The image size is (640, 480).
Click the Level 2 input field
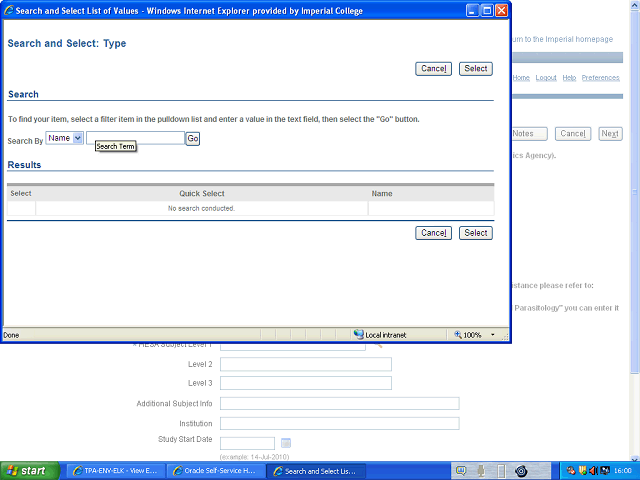(x=305, y=364)
